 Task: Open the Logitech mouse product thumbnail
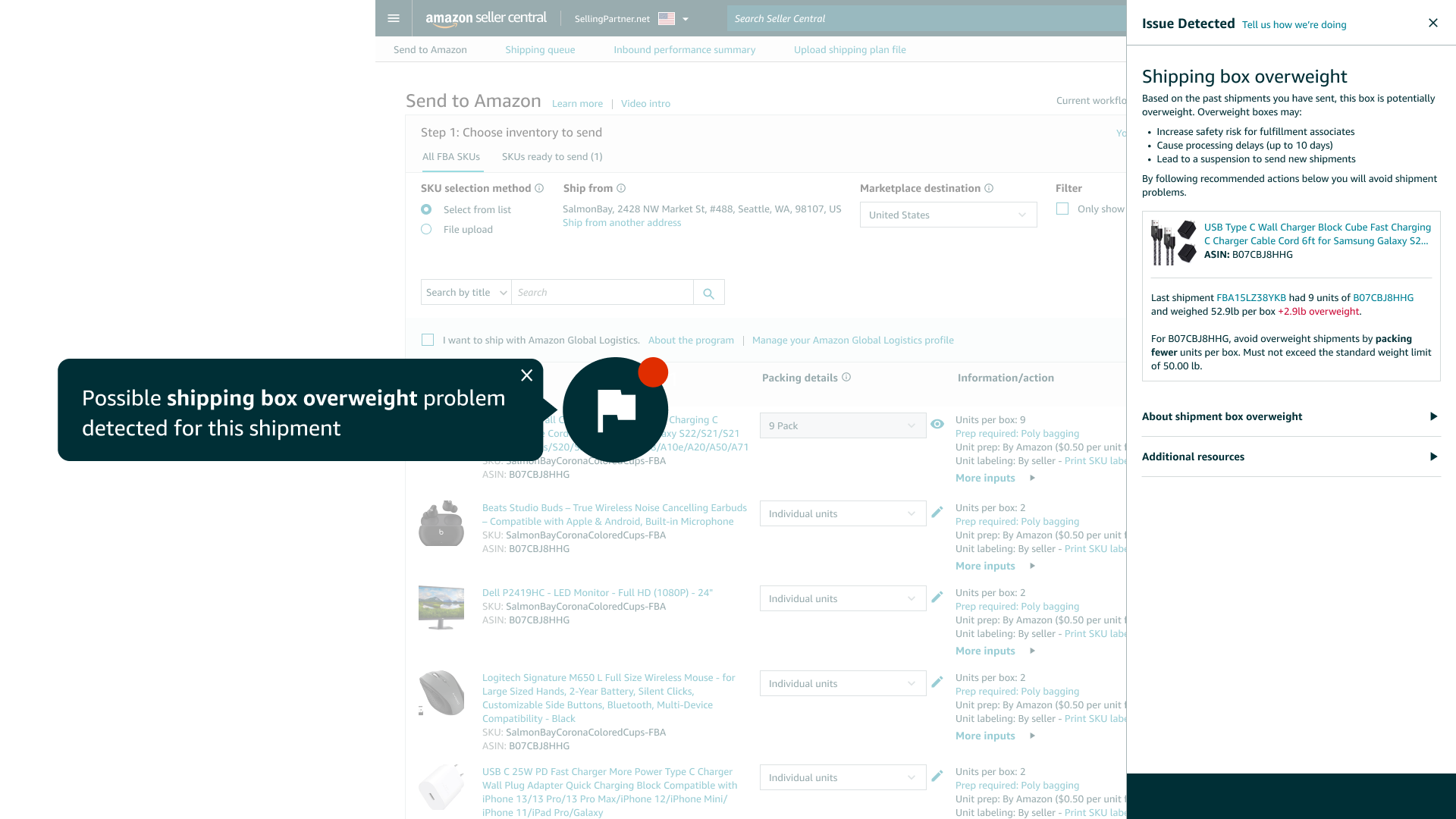(441, 692)
